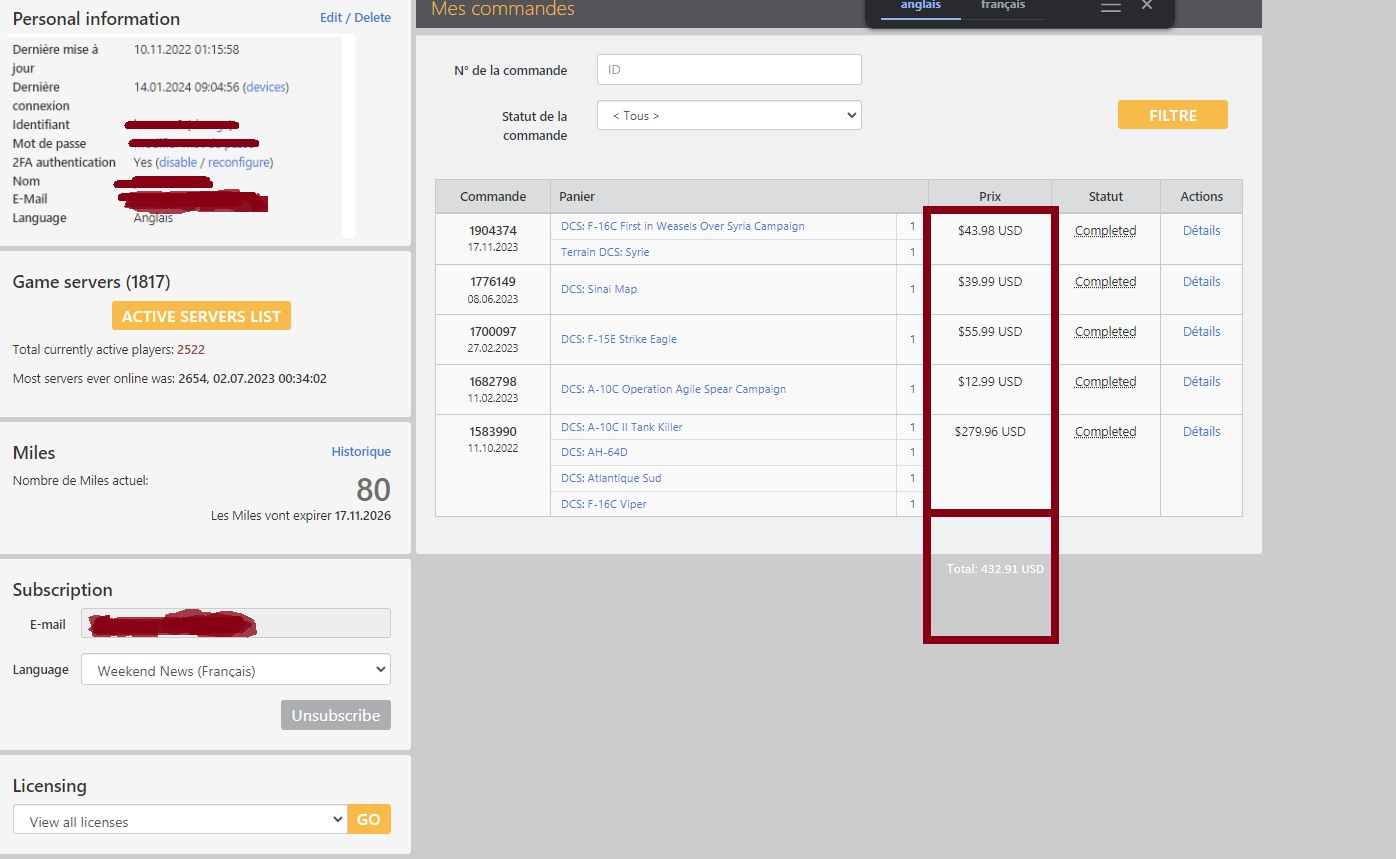Disable 2FA authentication via the disable link
This screenshot has width=1396, height=859.
pyautogui.click(x=178, y=162)
